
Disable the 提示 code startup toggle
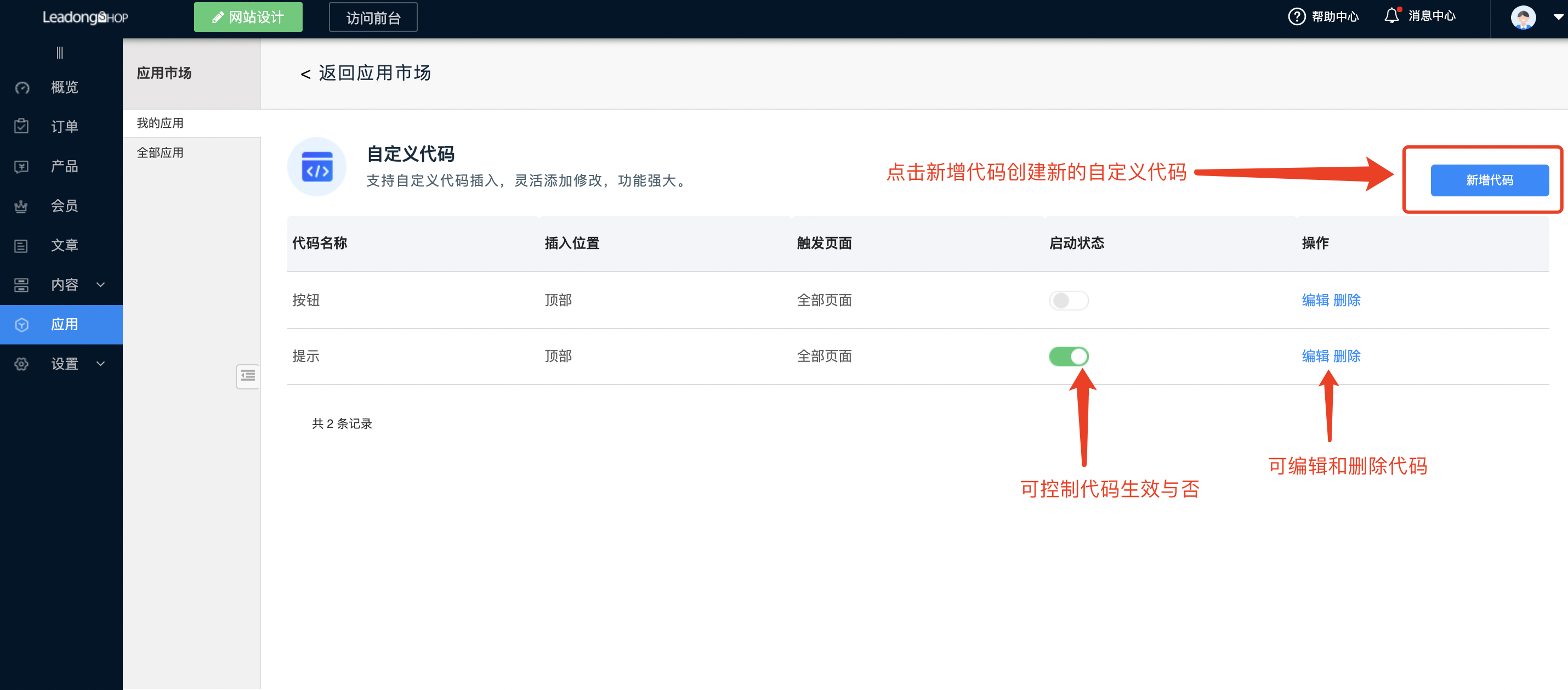tap(1069, 357)
